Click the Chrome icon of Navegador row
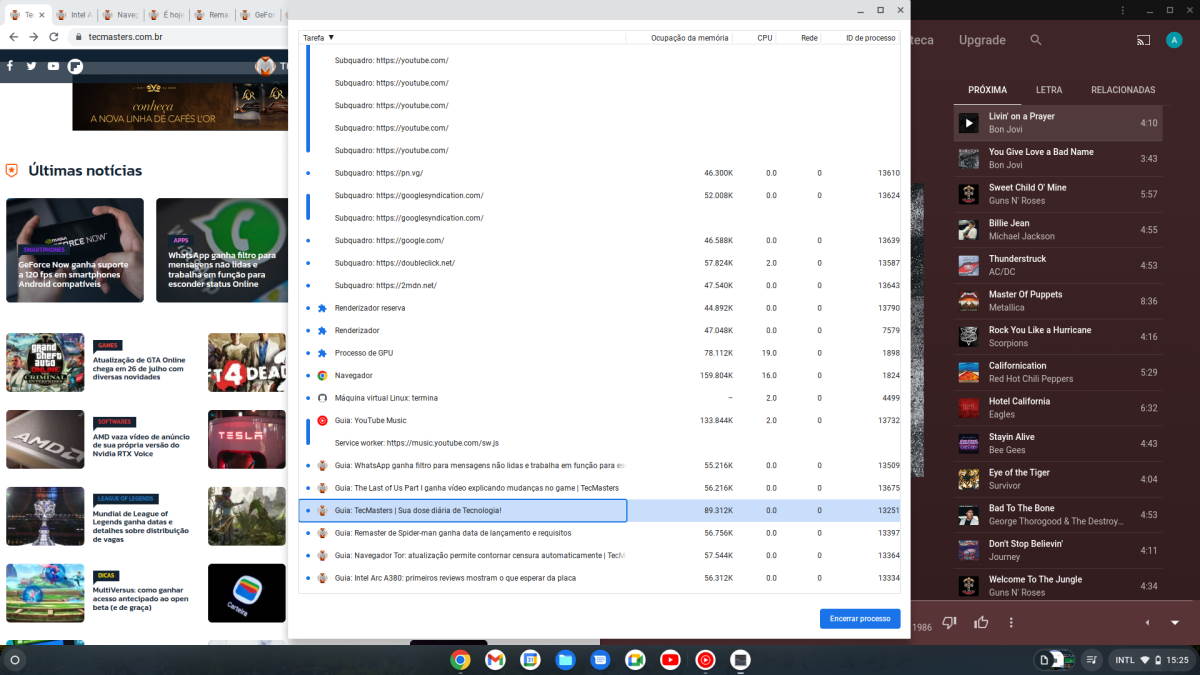Viewport: 1200px width, 675px height. [x=322, y=375]
